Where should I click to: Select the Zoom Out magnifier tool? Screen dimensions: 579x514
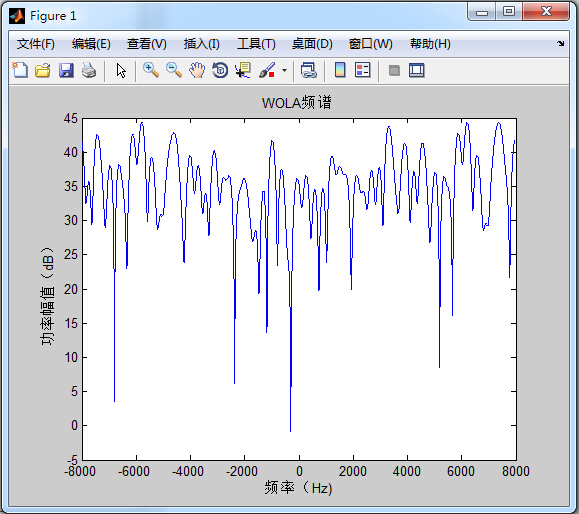coord(174,70)
